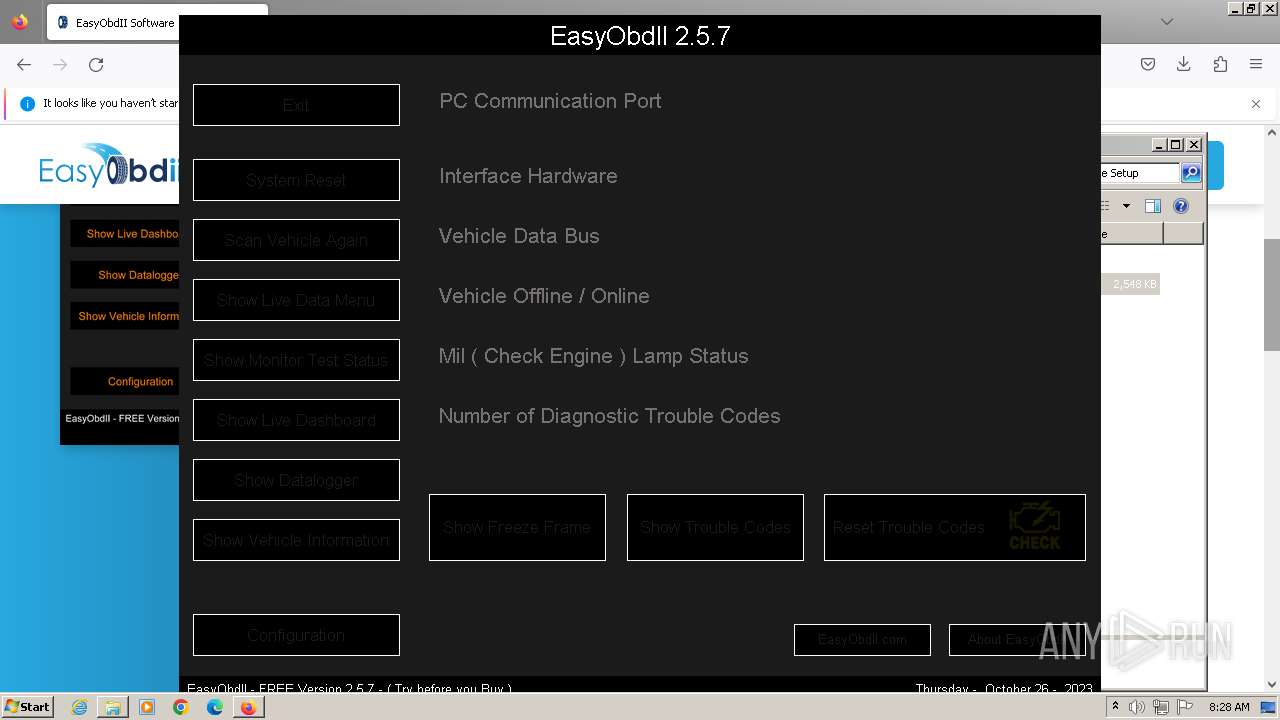Click the search icon in Explorer window
1280x720 pixels.
[x=1190, y=173]
